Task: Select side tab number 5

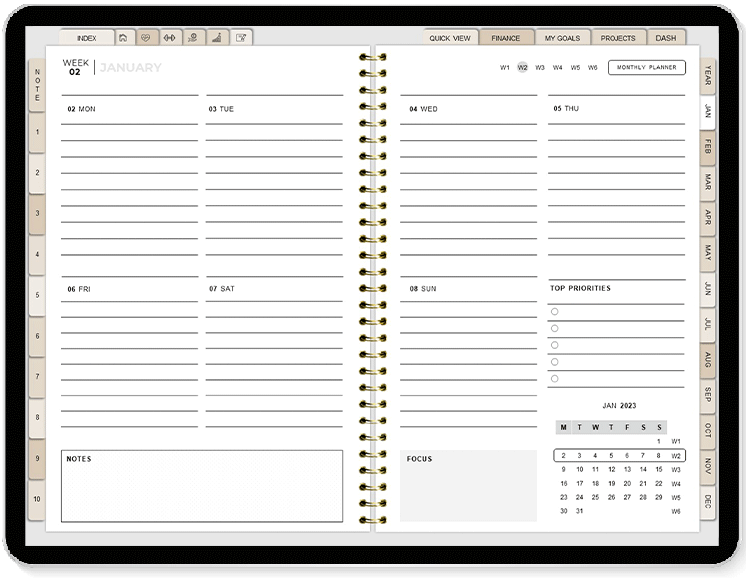Action: pos(37,296)
